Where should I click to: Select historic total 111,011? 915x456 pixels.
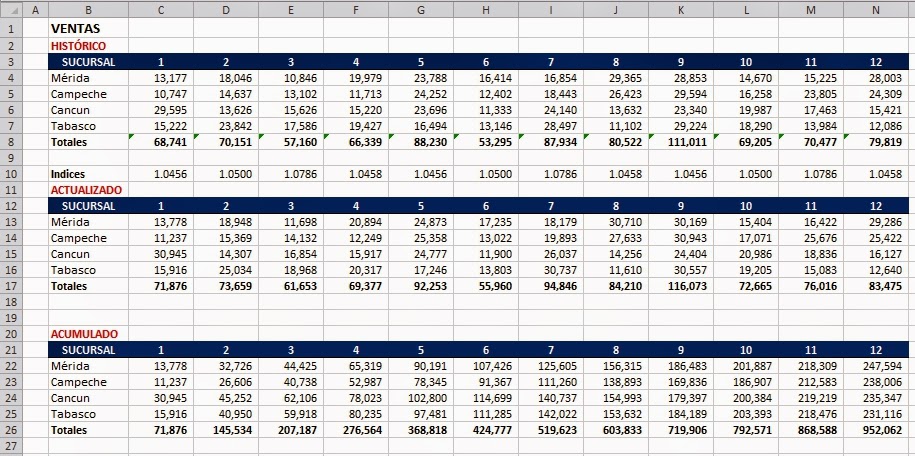point(681,142)
